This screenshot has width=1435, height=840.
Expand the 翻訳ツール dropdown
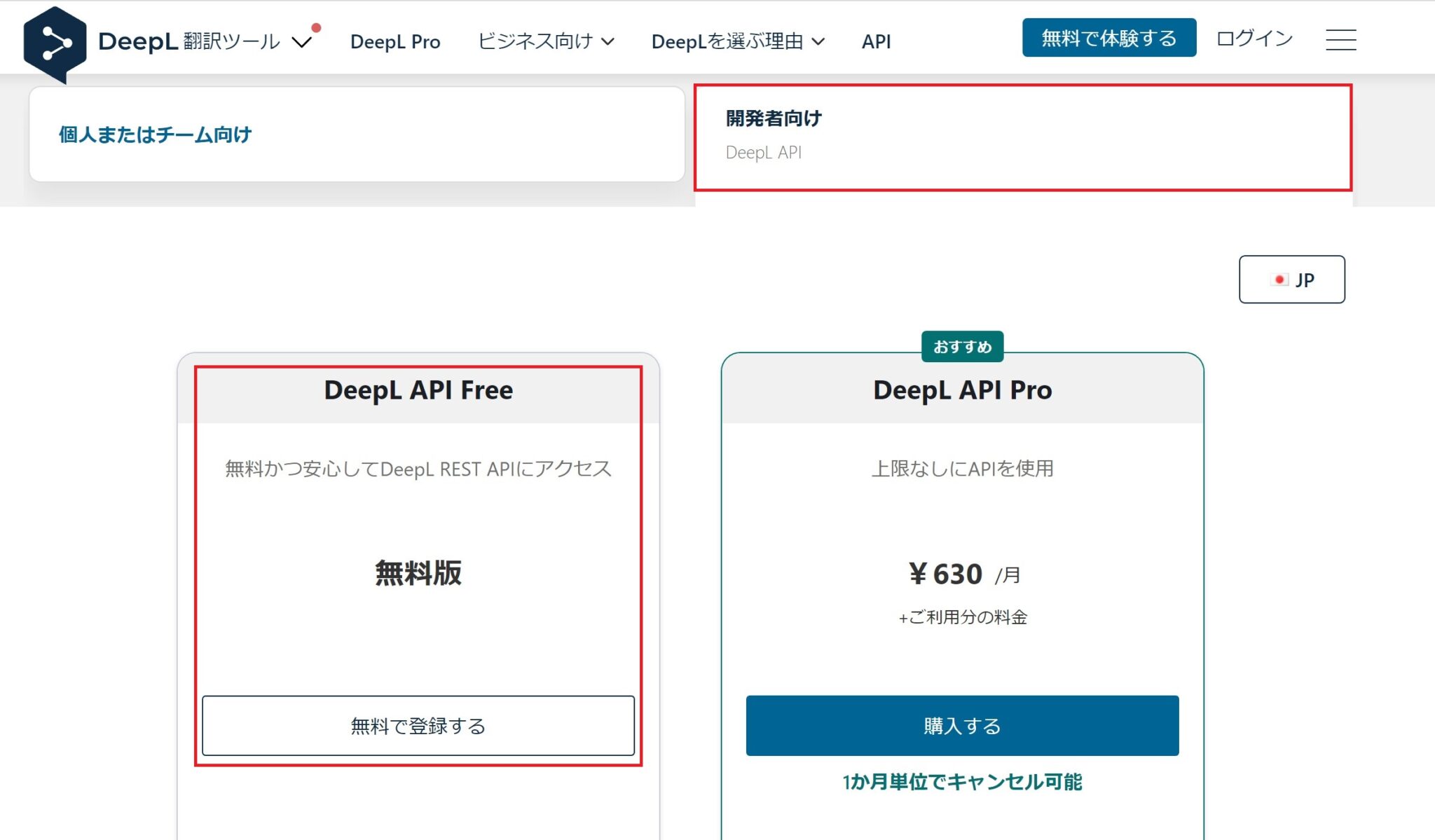(303, 43)
